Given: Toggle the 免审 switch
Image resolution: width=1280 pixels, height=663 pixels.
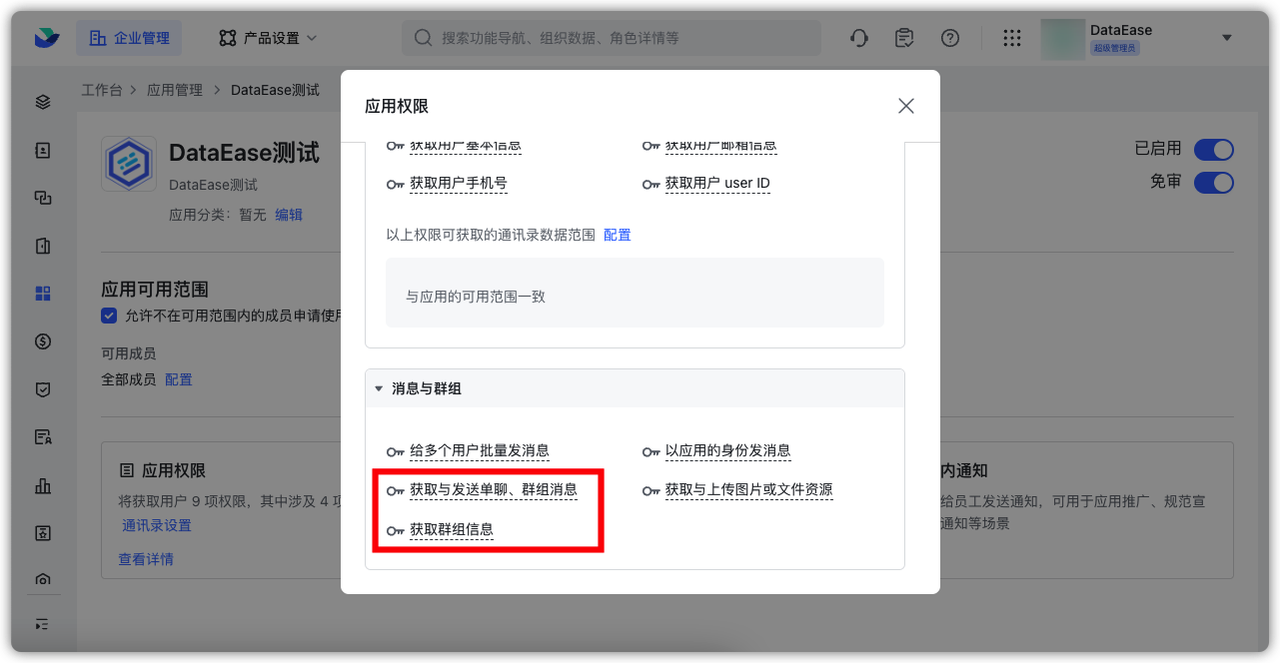Looking at the screenshot, I should coord(1214,183).
